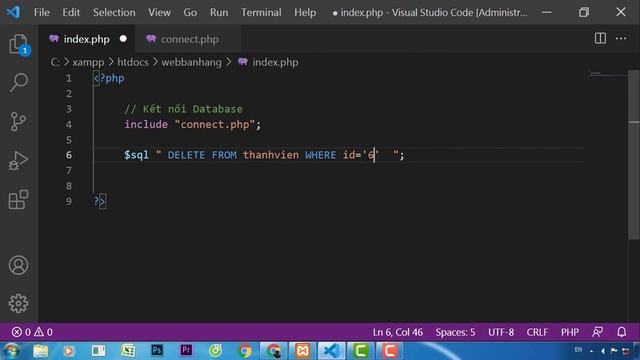Open the View menu

(x=159, y=12)
